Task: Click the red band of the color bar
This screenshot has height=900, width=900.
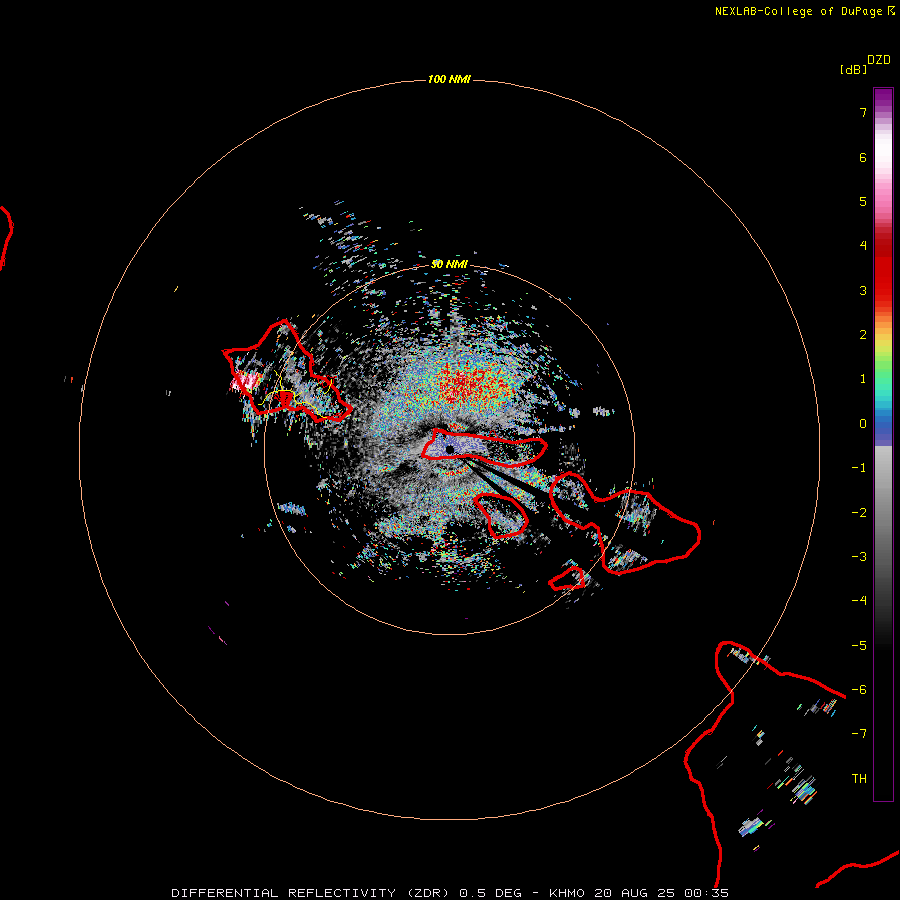Action: coord(883,264)
